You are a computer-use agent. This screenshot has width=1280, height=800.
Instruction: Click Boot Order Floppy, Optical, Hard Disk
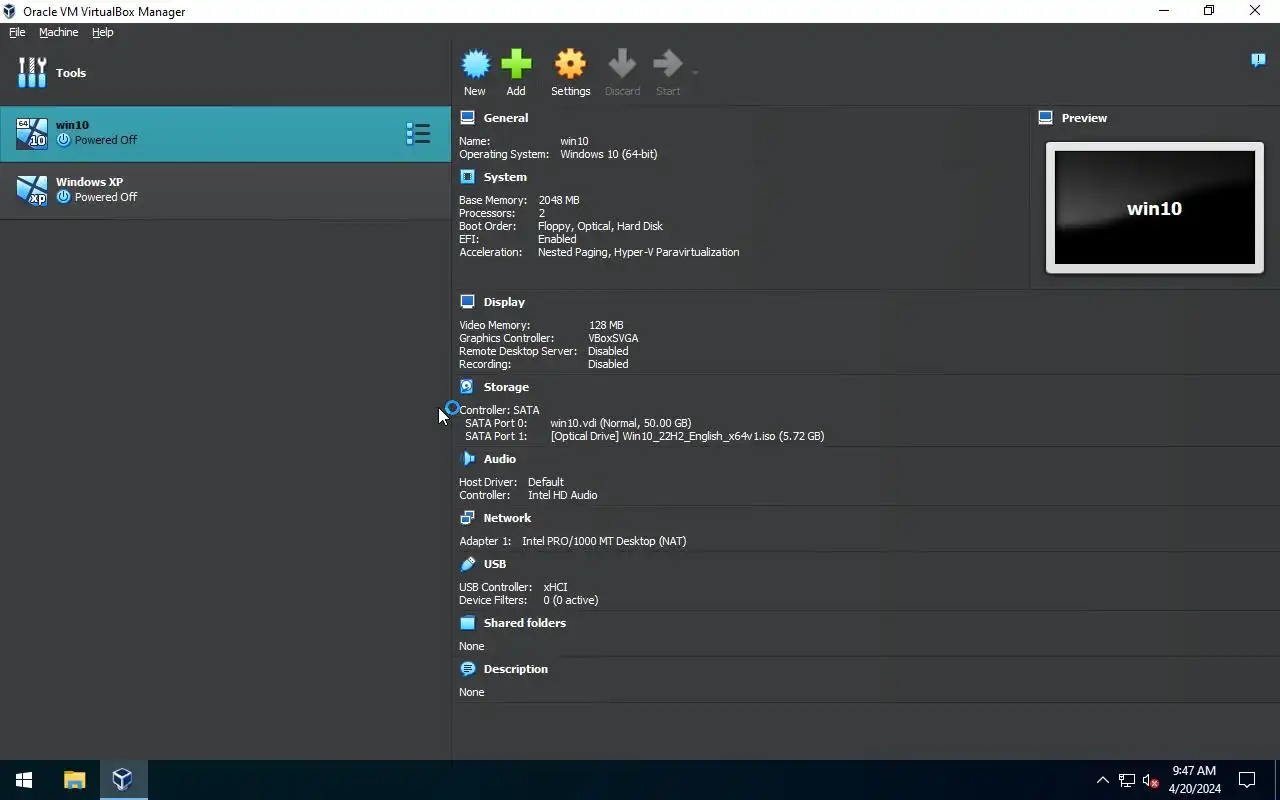(x=600, y=226)
